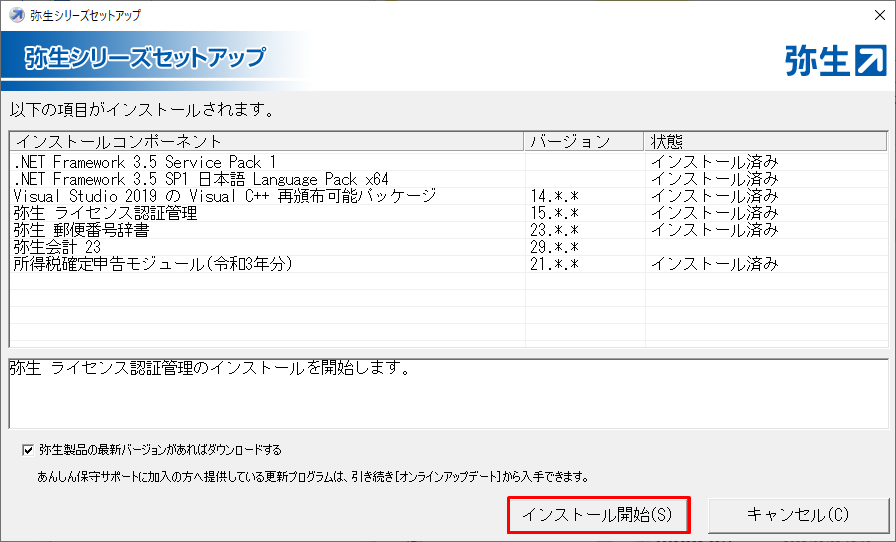Click the 弥生シリーズセットアップ banner heading

(145, 57)
